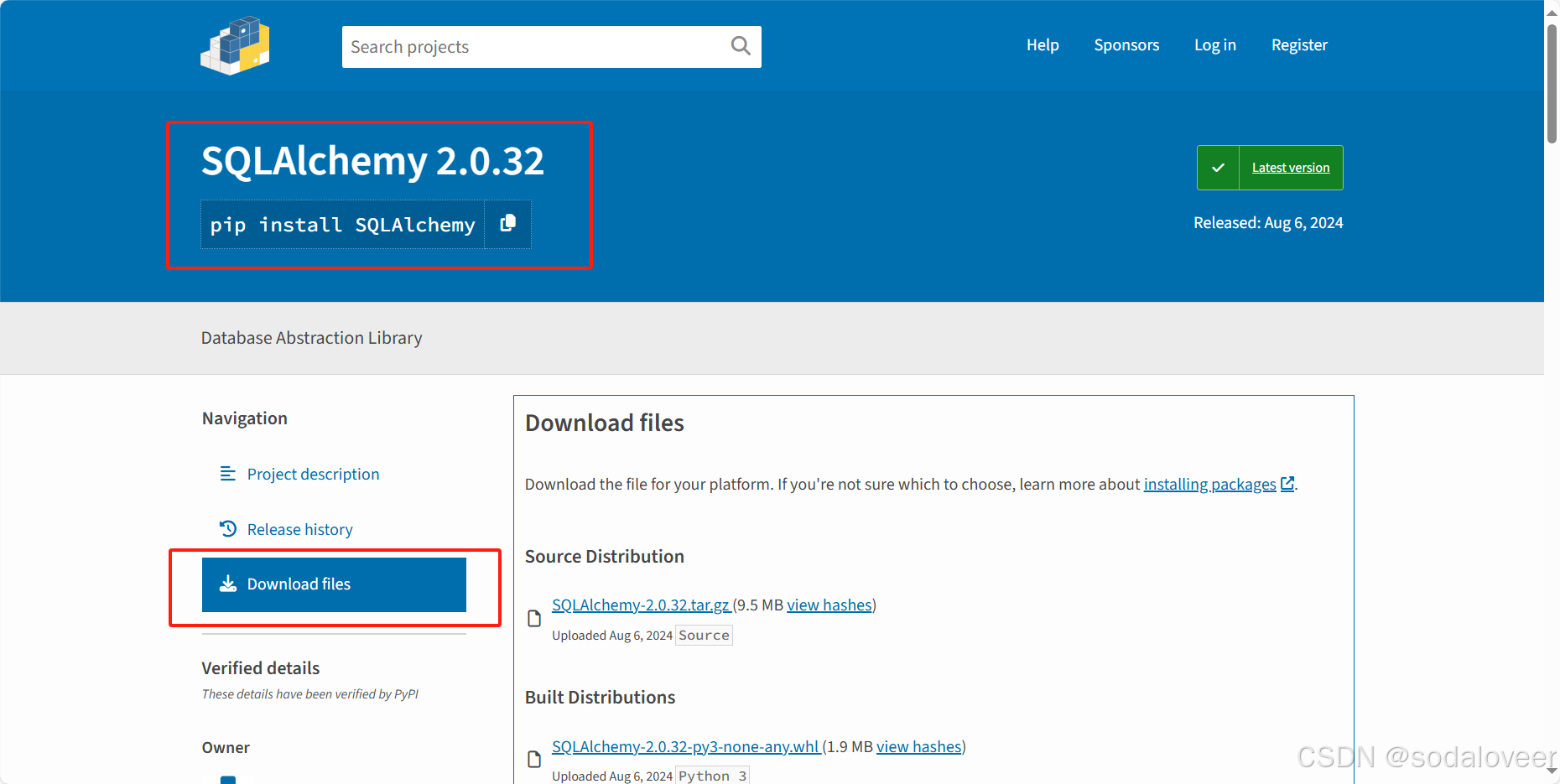Click the PyPI logo icon
The width and height of the screenshot is (1560, 784).
[x=236, y=46]
